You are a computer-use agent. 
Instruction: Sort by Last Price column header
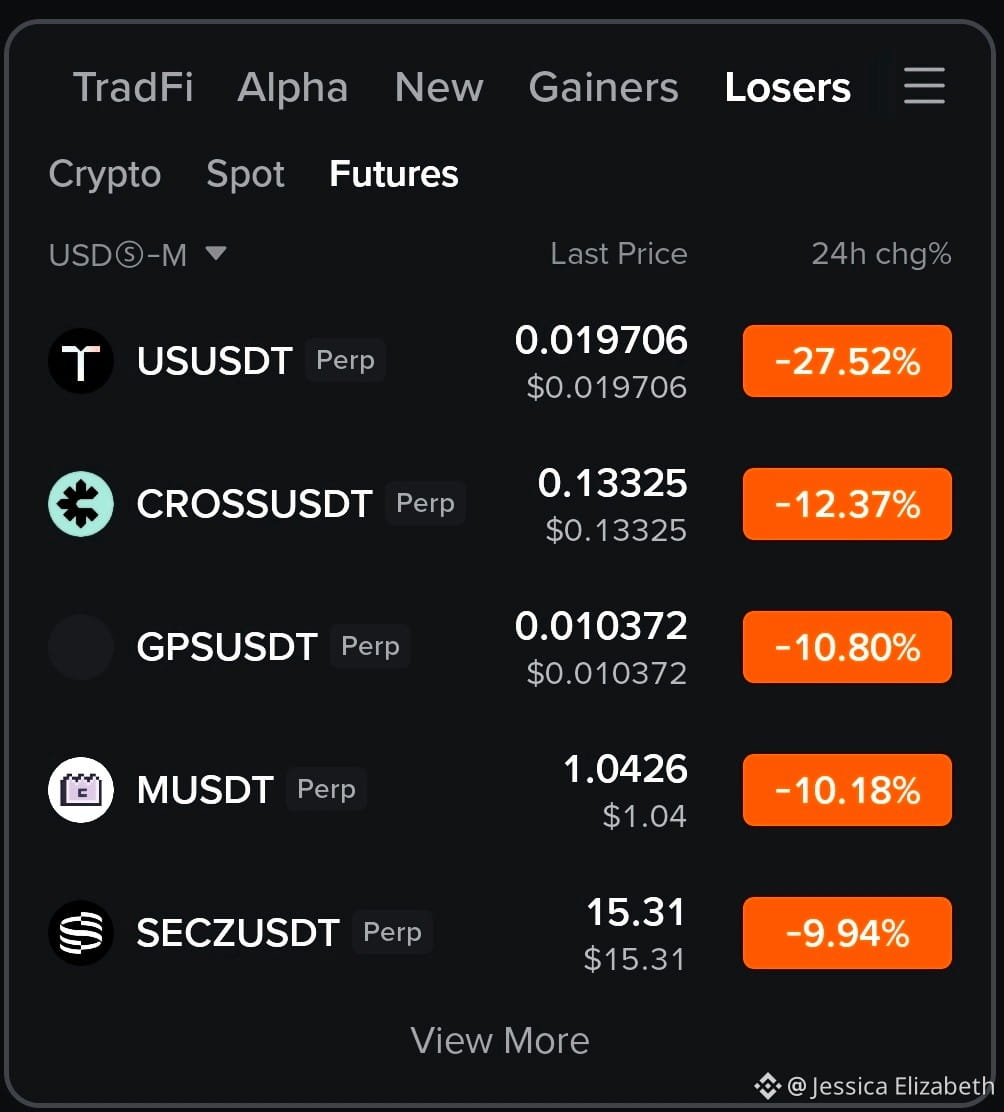pyautogui.click(x=619, y=254)
